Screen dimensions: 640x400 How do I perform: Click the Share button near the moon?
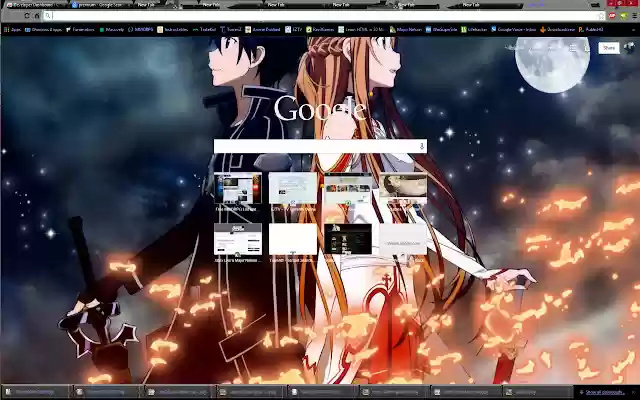point(609,48)
